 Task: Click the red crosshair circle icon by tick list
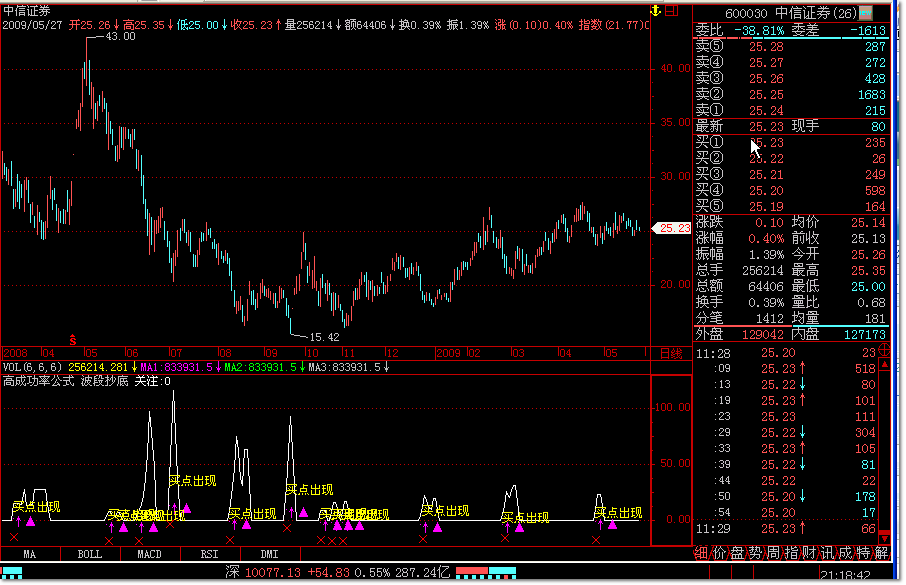click(884, 349)
